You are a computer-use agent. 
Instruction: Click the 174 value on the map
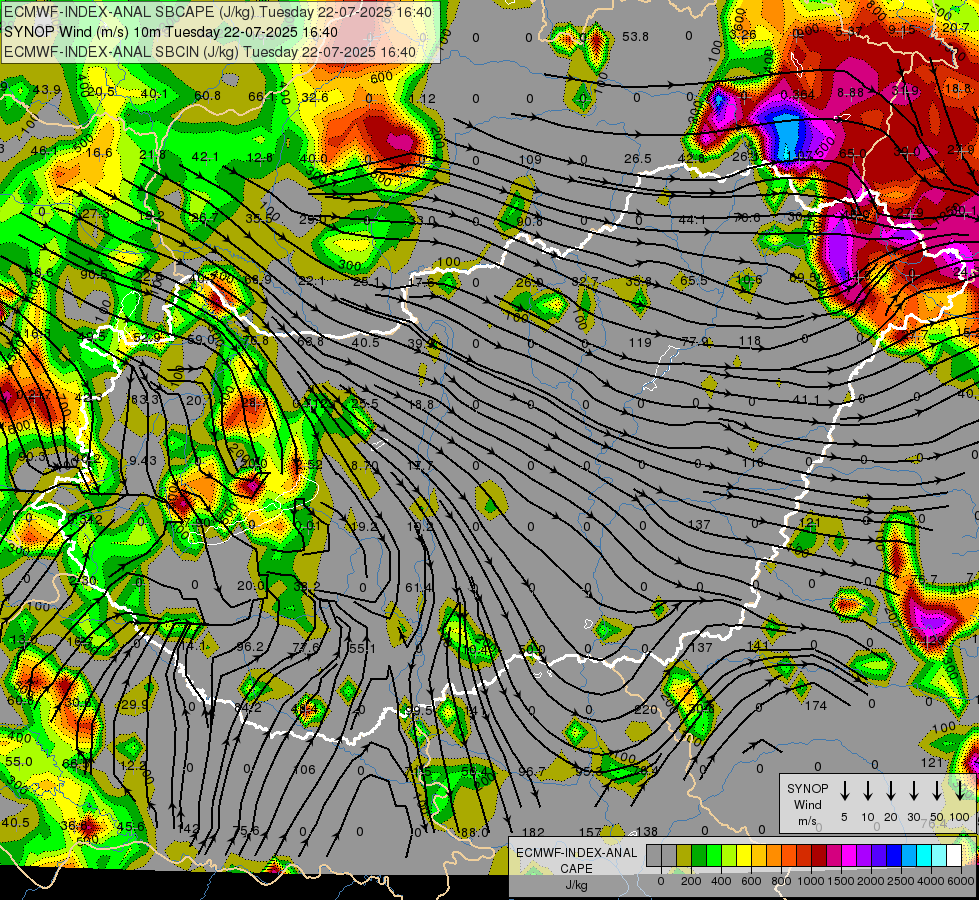tap(815, 706)
